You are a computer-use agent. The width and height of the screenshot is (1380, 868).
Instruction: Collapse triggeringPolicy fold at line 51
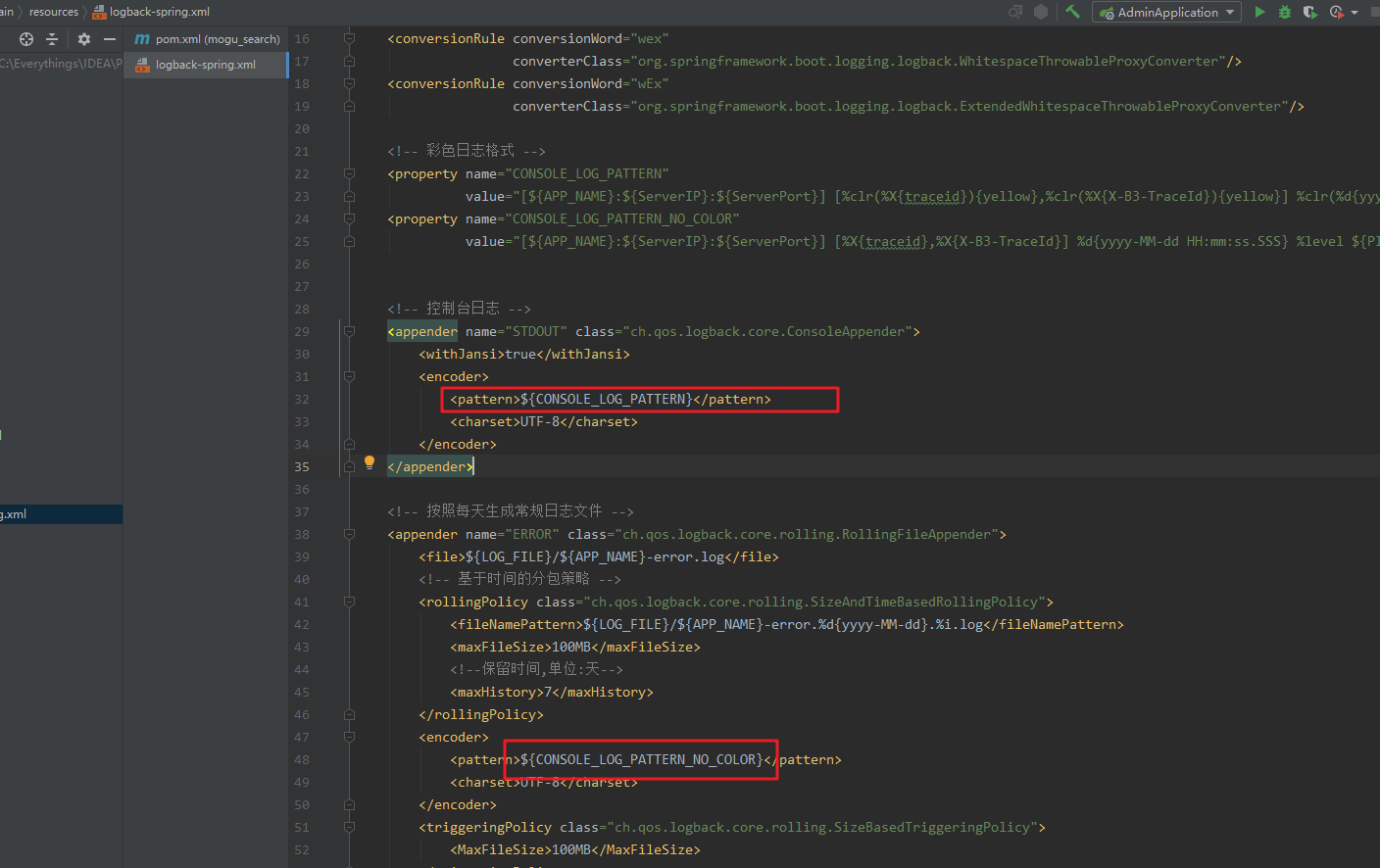tap(349, 827)
